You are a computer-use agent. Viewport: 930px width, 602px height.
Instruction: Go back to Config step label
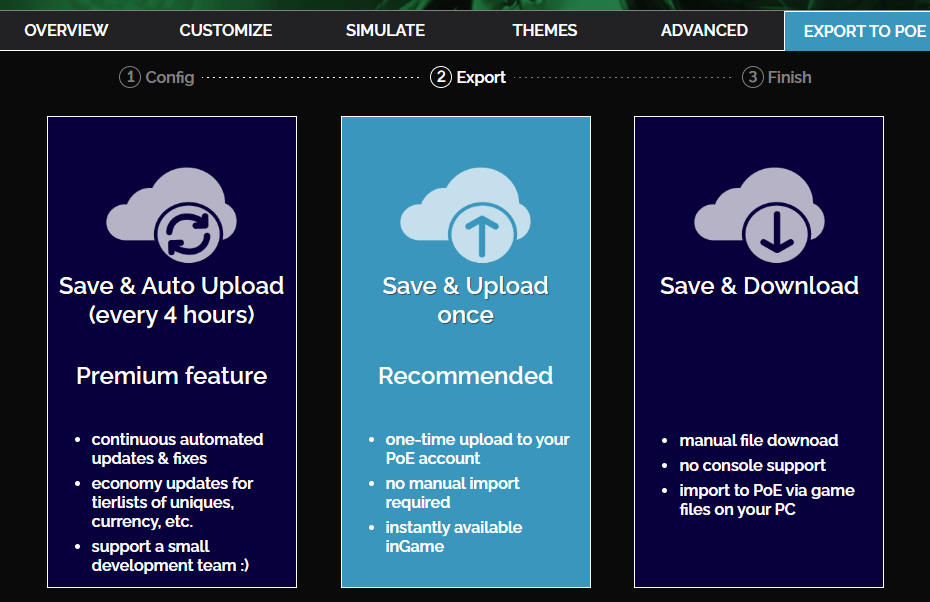pyautogui.click(x=170, y=77)
